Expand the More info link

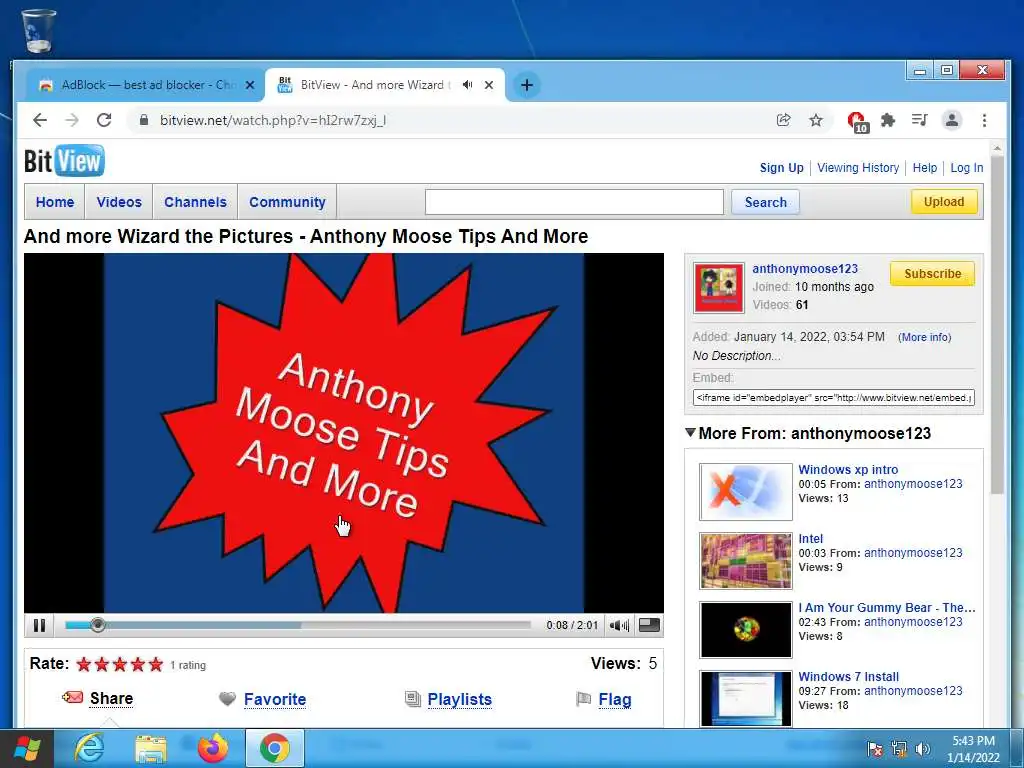(924, 337)
